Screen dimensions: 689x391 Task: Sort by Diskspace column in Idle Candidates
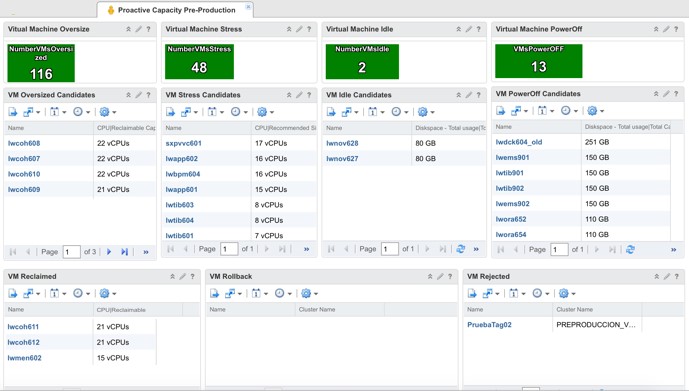click(x=449, y=128)
